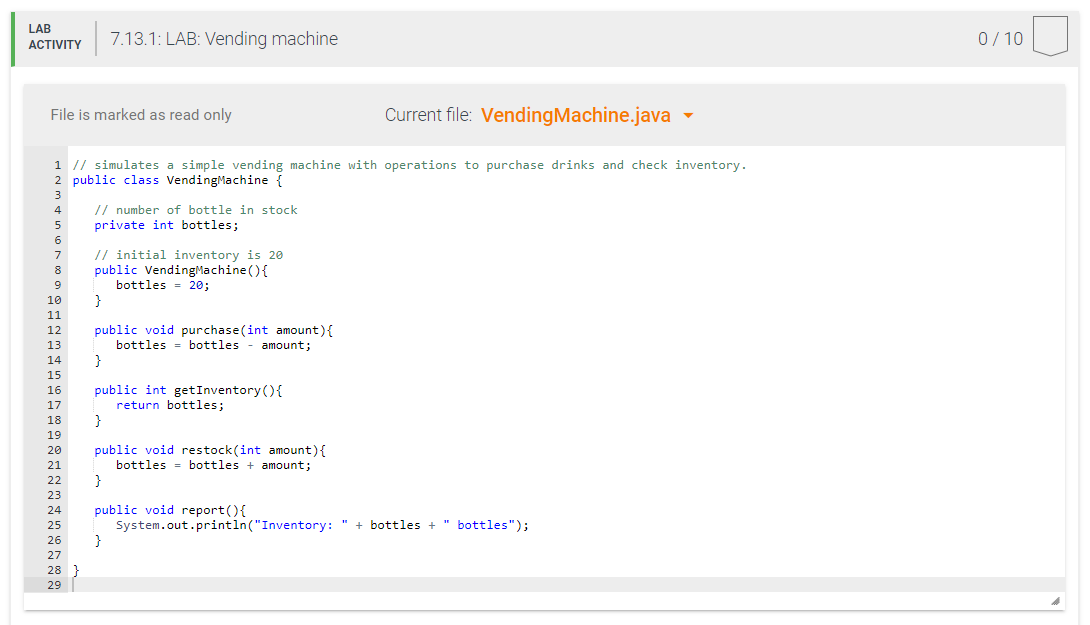Click the editor resize handle icon
Image resolution: width=1090 pixels, height=625 pixels.
[1055, 601]
